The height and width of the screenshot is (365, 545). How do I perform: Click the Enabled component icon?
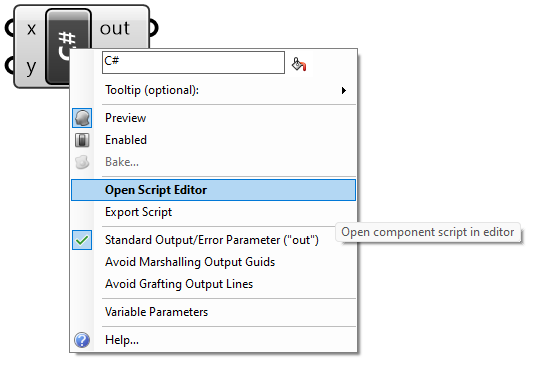click(82, 140)
